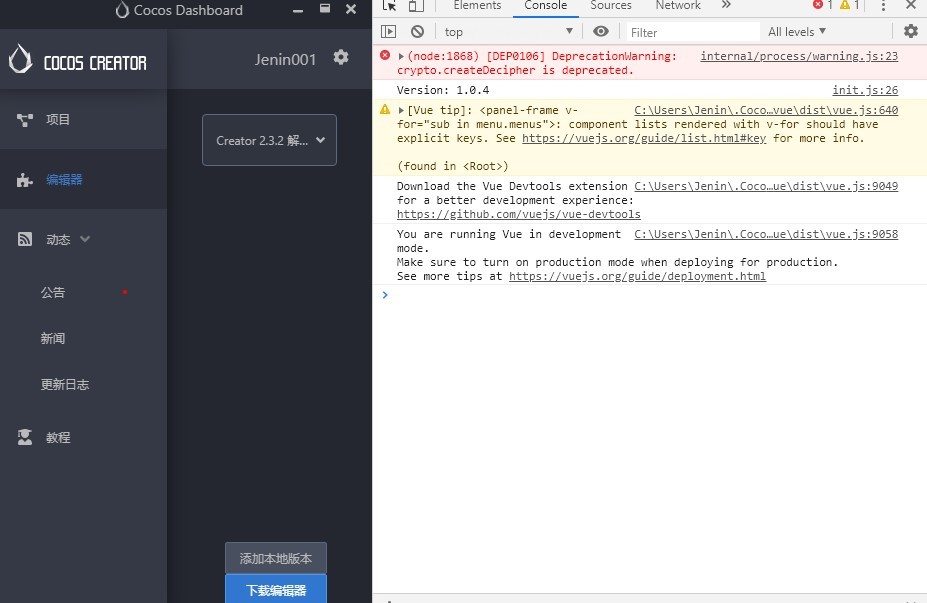Toggle the console sidebar panel
Image resolution: width=927 pixels, height=603 pixels.
click(x=389, y=32)
